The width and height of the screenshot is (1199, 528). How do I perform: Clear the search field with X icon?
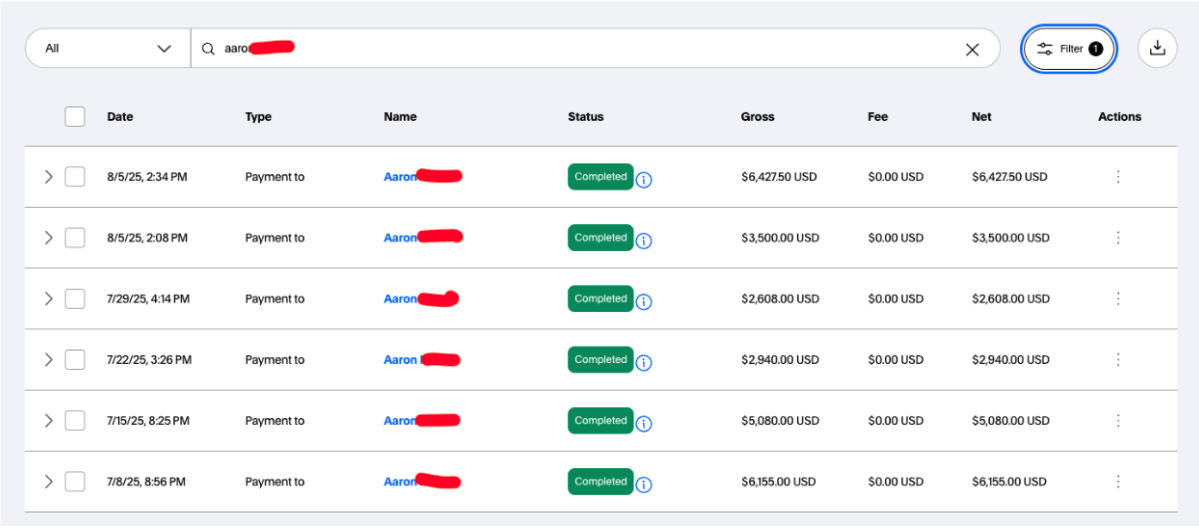[x=972, y=49]
